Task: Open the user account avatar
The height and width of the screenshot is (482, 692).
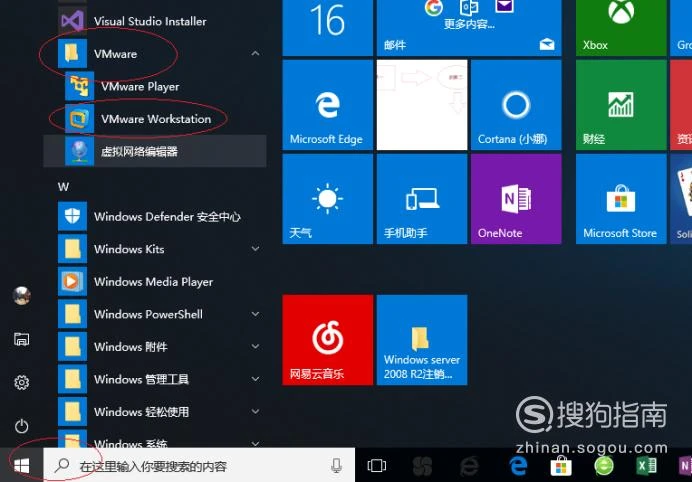Action: [x=22, y=295]
